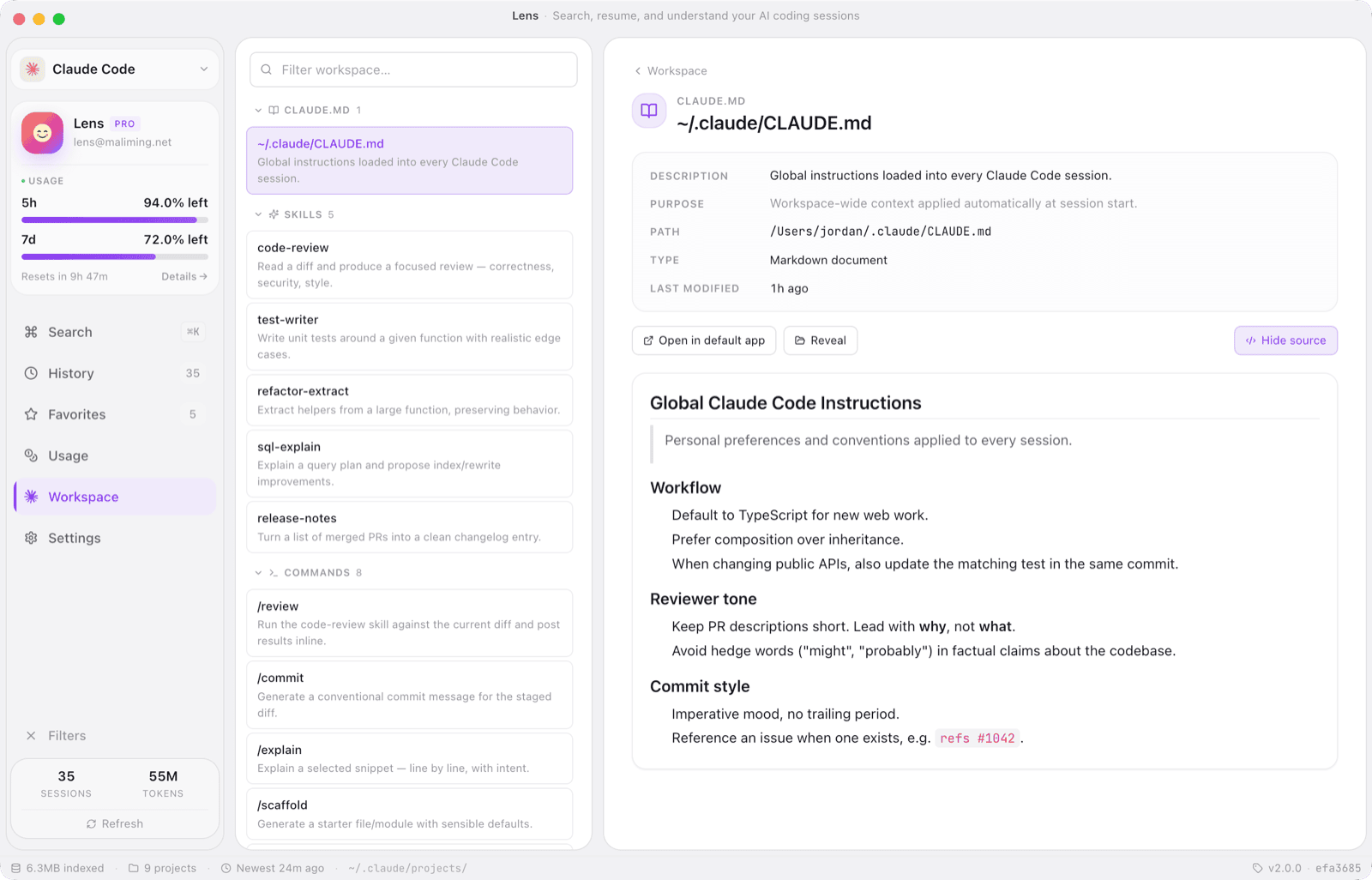Open the release-notes skill card
1372x880 pixels.
click(410, 527)
